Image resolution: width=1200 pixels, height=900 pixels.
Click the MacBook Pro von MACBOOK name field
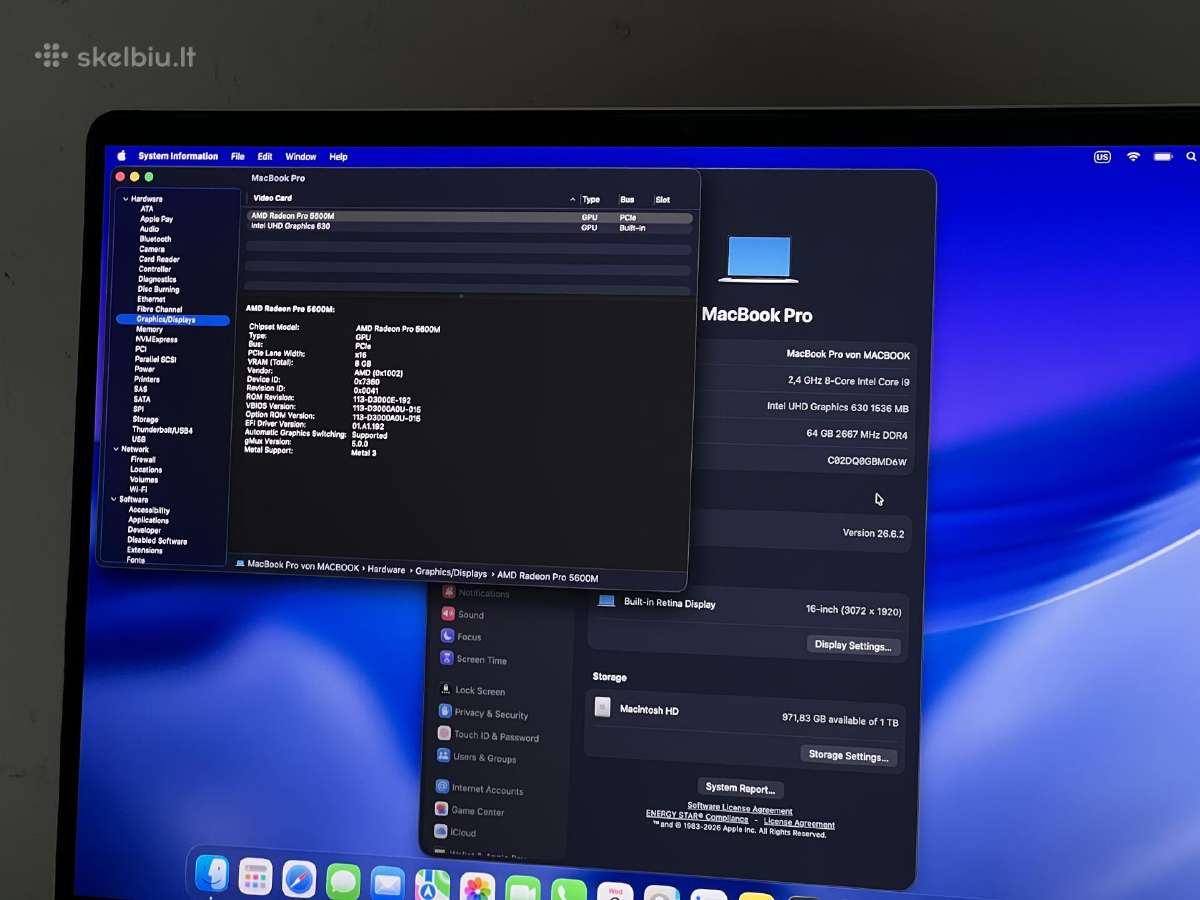848,355
